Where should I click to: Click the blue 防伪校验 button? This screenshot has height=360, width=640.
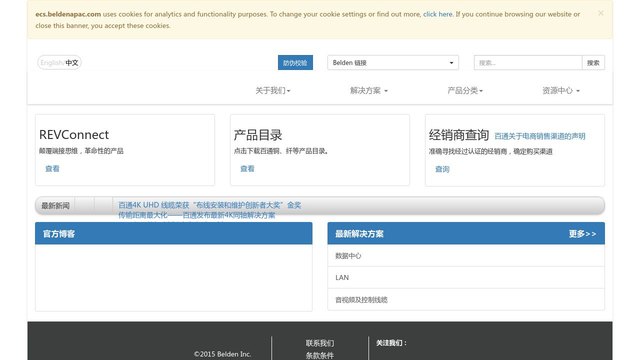tap(295, 62)
